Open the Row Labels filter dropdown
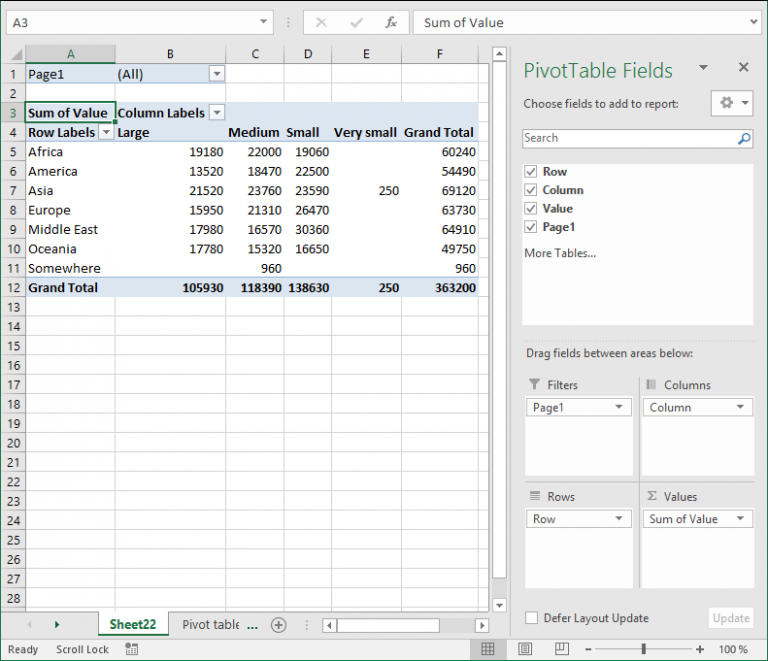Screen dimensions: 768x661 pos(106,132)
